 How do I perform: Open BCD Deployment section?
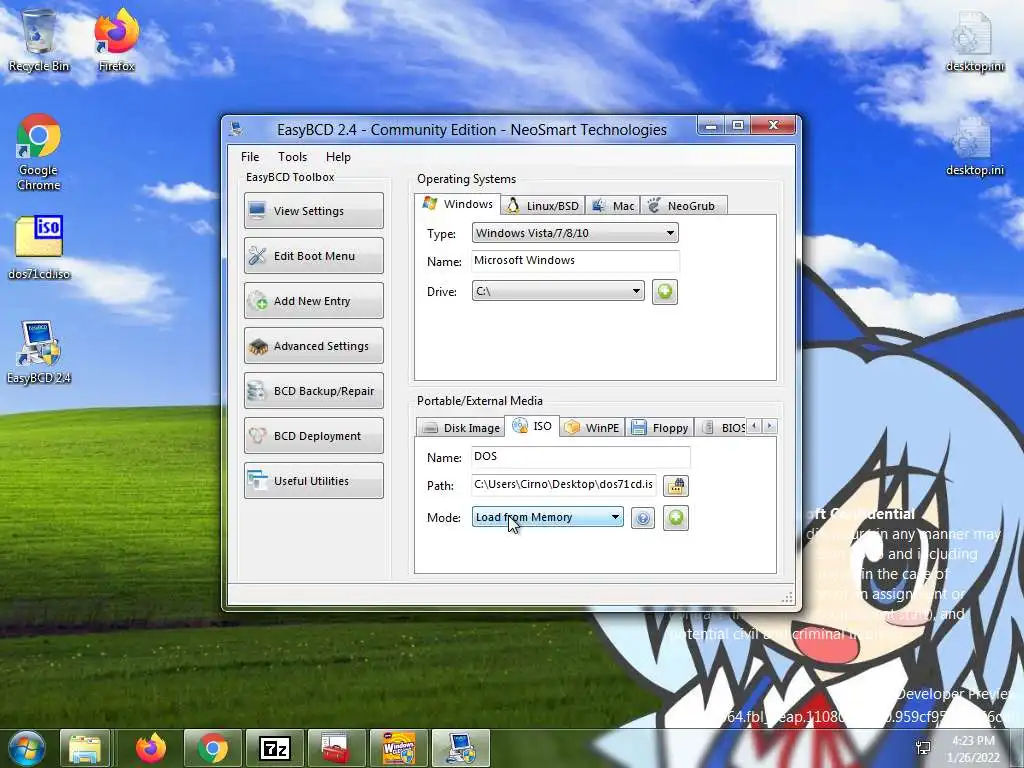click(x=313, y=436)
